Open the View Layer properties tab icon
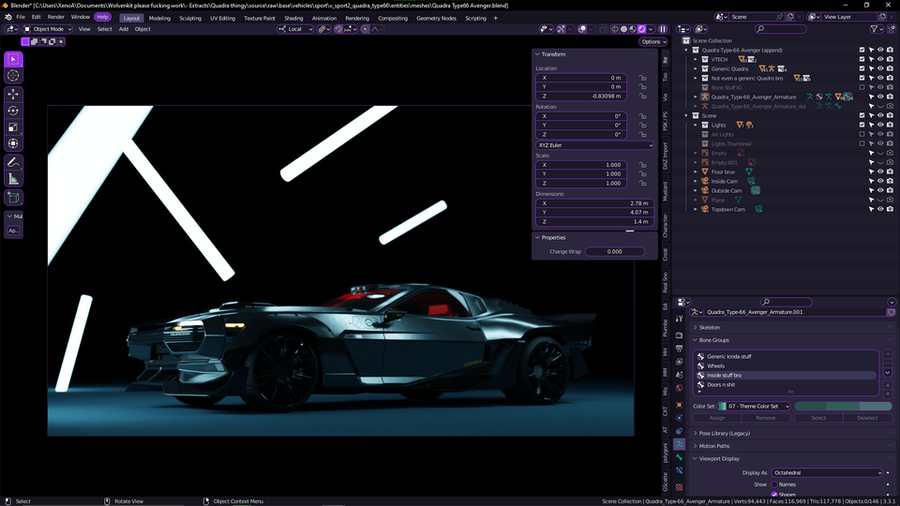900x506 pixels. point(680,361)
